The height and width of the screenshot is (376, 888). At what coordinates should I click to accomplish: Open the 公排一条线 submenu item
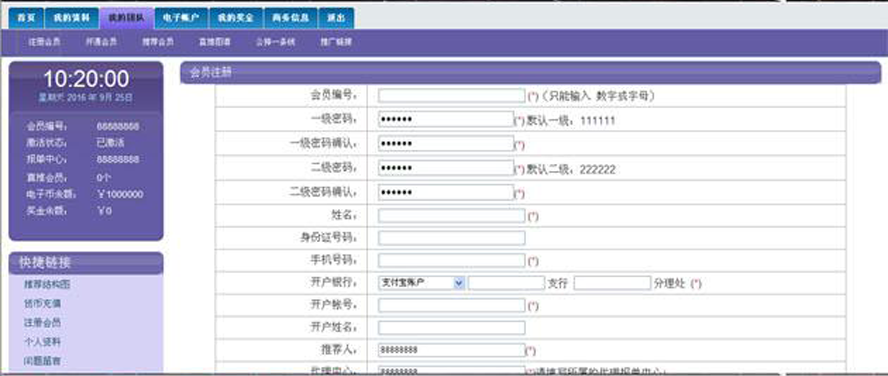(x=275, y=42)
